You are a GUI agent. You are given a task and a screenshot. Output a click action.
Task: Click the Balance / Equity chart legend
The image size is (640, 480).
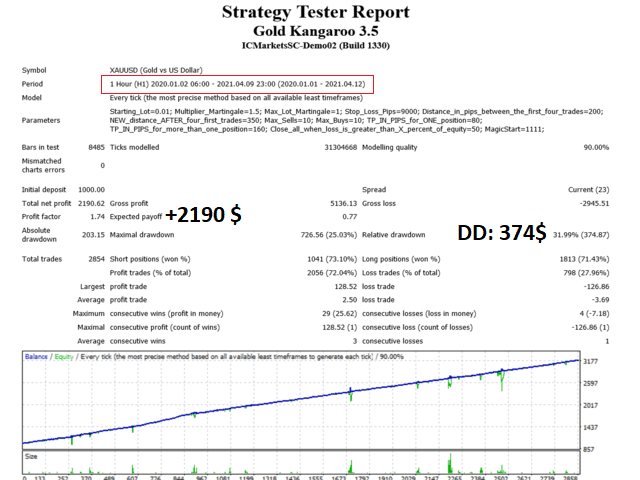coord(85,356)
